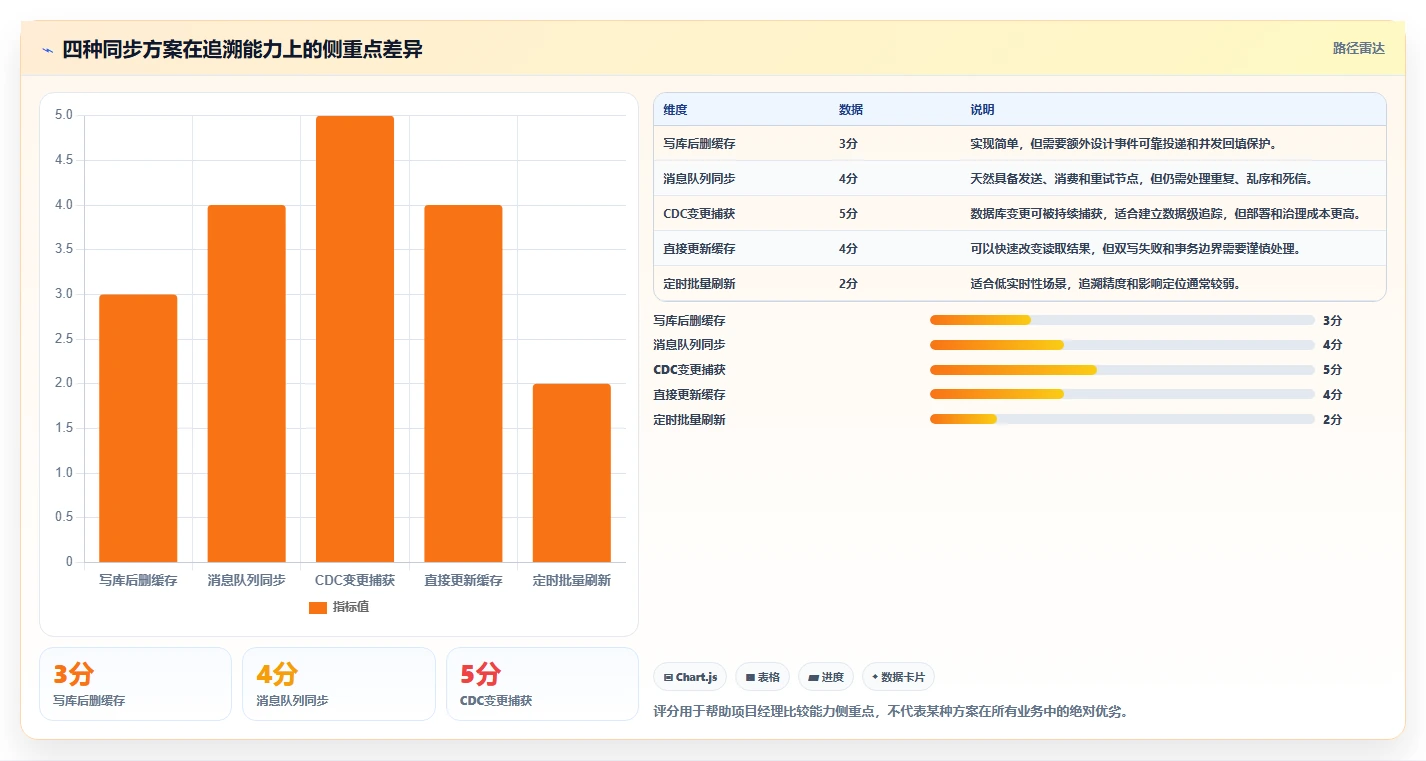This screenshot has width=1426, height=761.
Task: Click the lightning icon beside the title
Action: pyautogui.click(x=47, y=50)
